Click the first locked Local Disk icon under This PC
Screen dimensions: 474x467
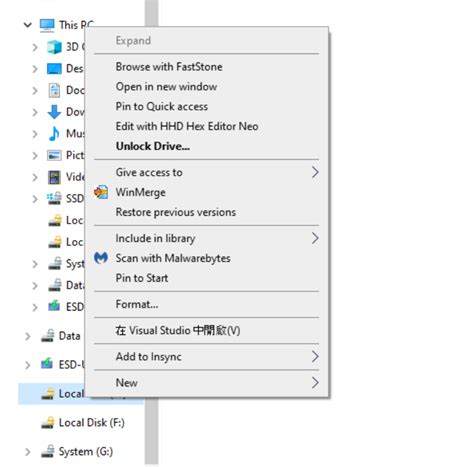click(55, 220)
